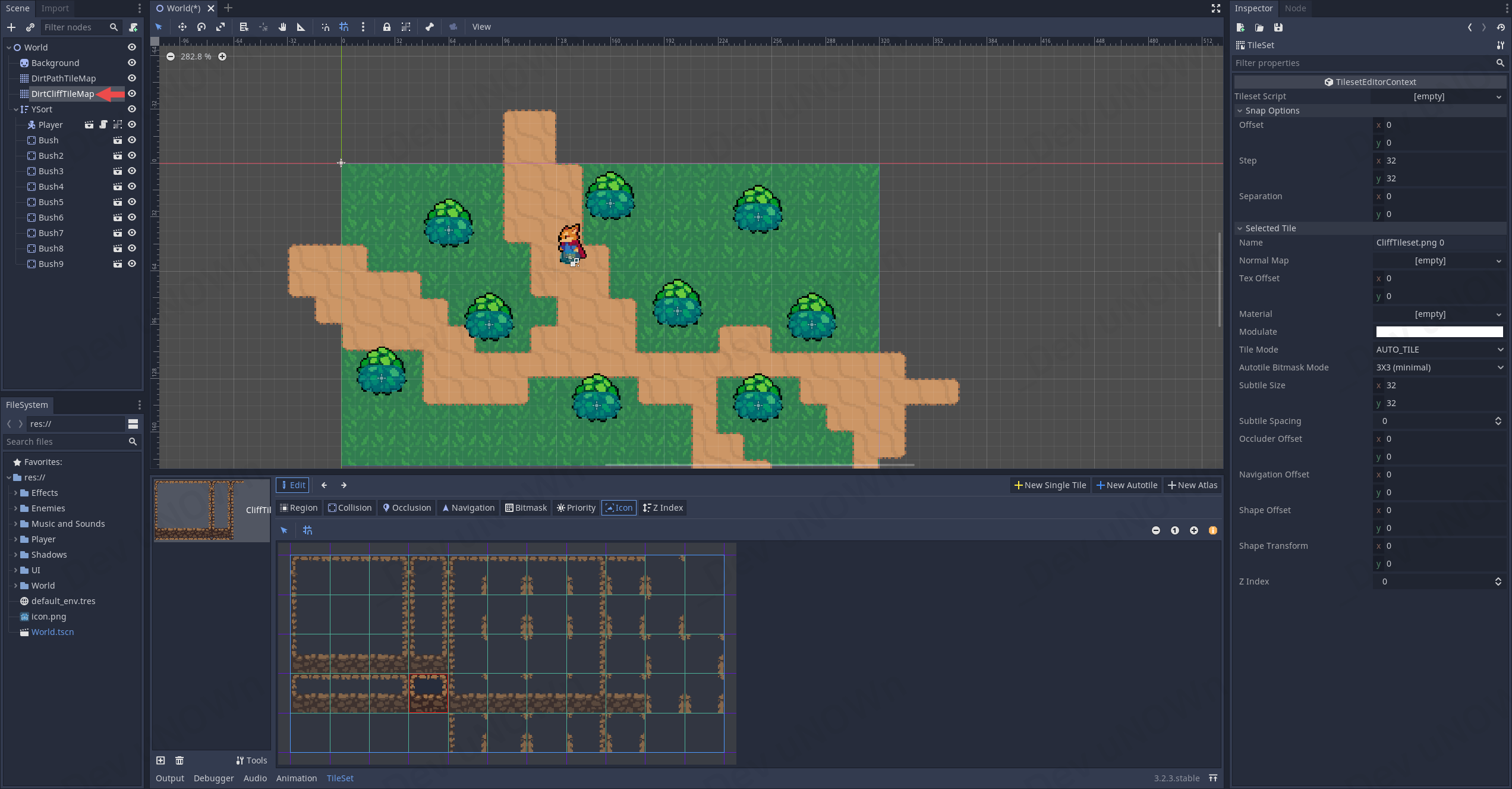The width and height of the screenshot is (1512, 789).
Task: Click the tileset zoom reset icon
Action: point(1175,530)
